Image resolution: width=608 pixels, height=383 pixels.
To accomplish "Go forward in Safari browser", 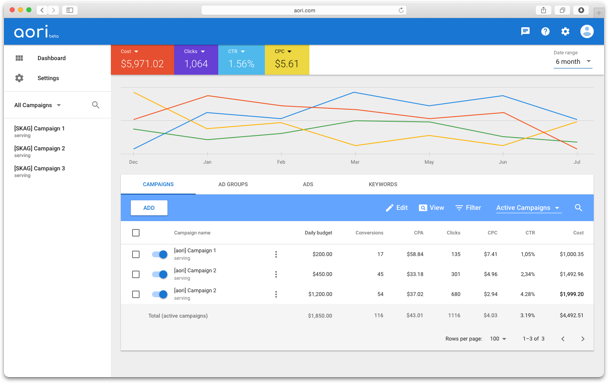I will click(x=54, y=10).
